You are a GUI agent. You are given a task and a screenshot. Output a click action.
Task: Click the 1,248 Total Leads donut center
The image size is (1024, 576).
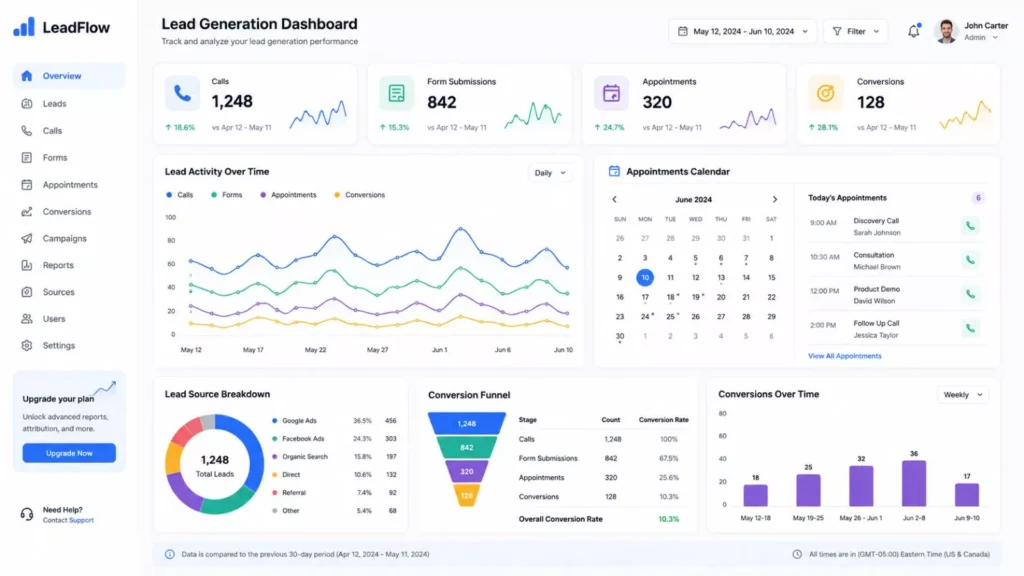214,465
